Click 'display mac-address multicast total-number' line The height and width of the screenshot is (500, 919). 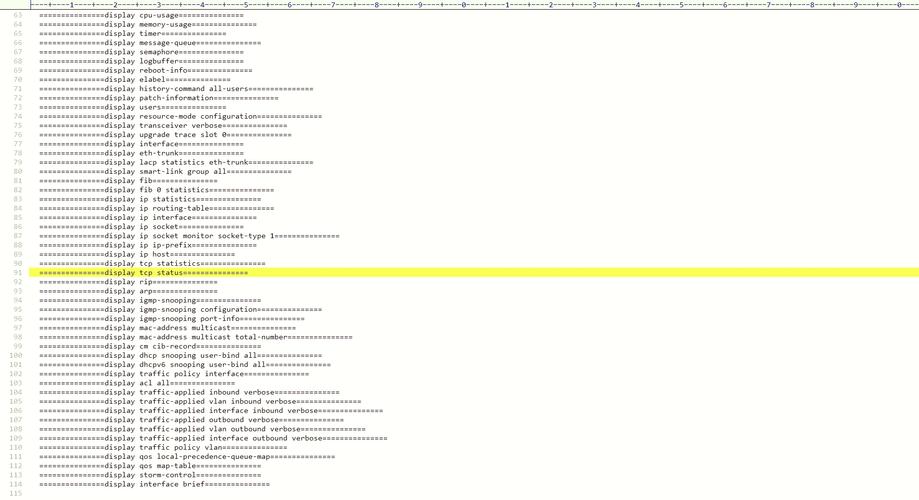coord(196,337)
